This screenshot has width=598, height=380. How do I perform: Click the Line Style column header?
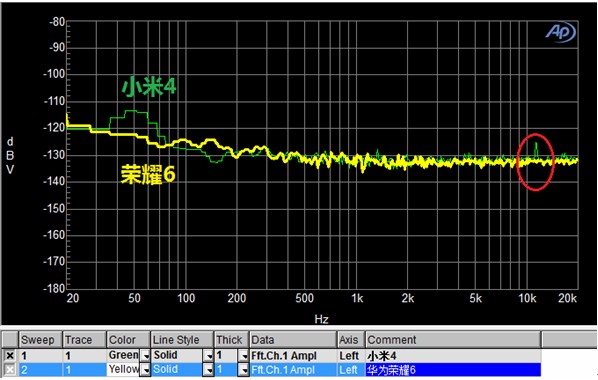(182, 340)
